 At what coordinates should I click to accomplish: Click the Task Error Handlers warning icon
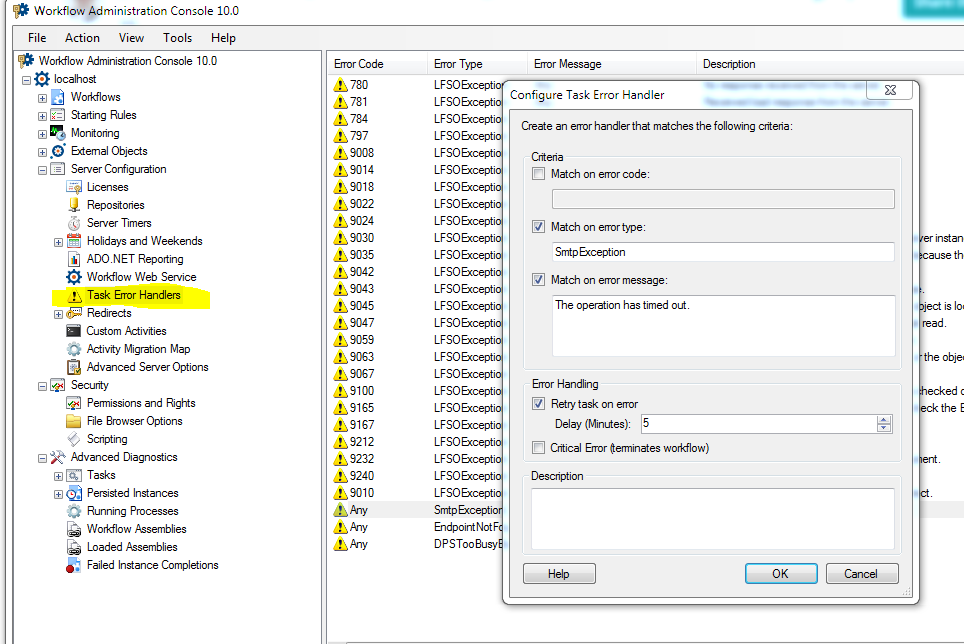74,296
